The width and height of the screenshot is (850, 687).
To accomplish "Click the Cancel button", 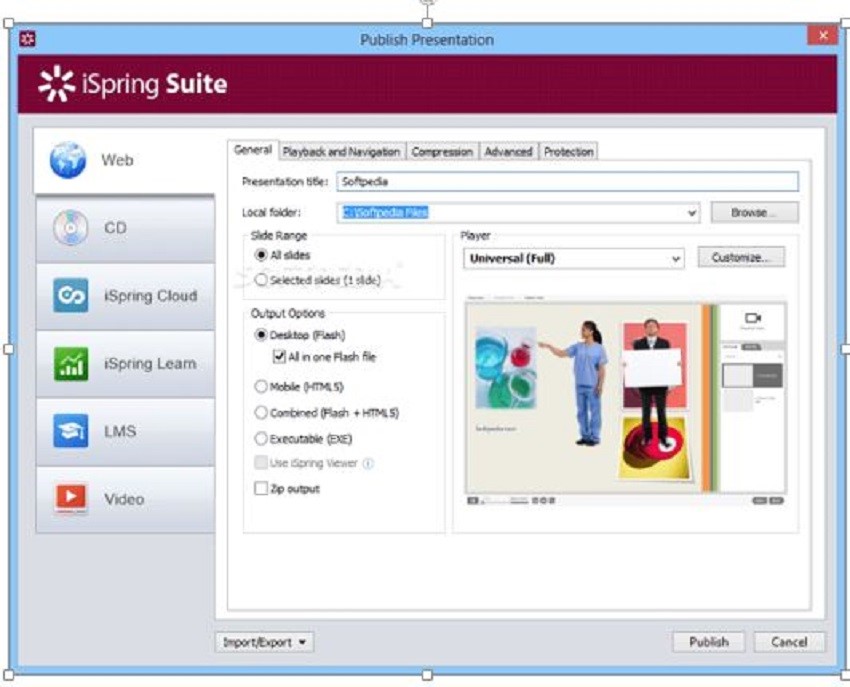I will tap(789, 642).
